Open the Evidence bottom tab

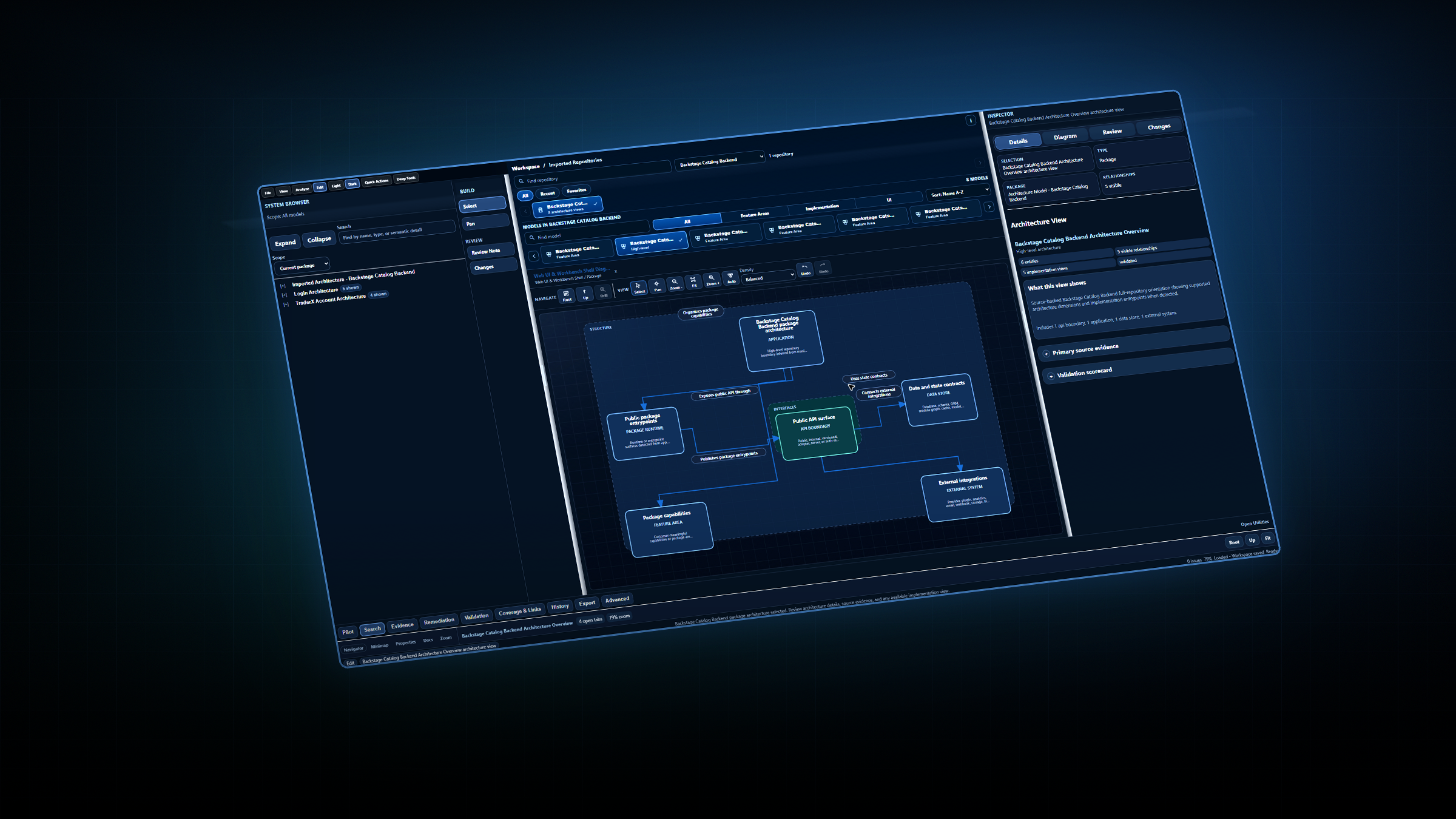click(x=402, y=625)
